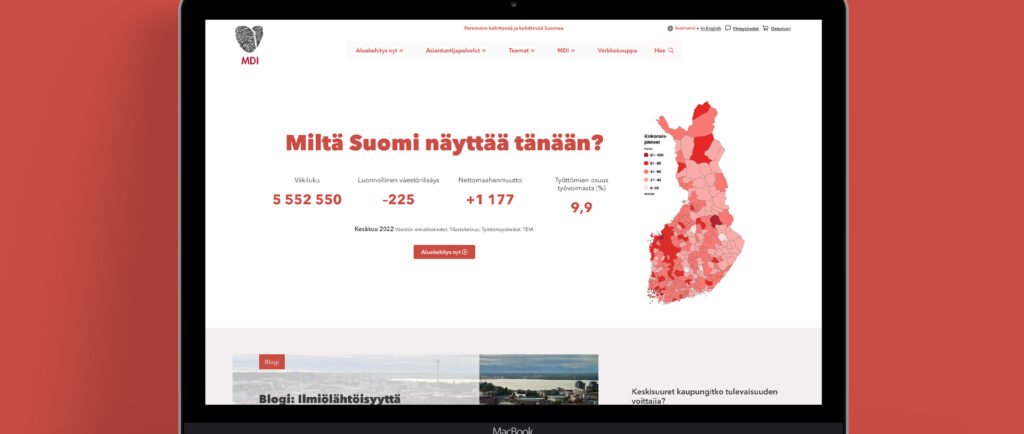Image resolution: width=1024 pixels, height=434 pixels.
Task: Select Hae in the navigation bar
Action: [660, 50]
